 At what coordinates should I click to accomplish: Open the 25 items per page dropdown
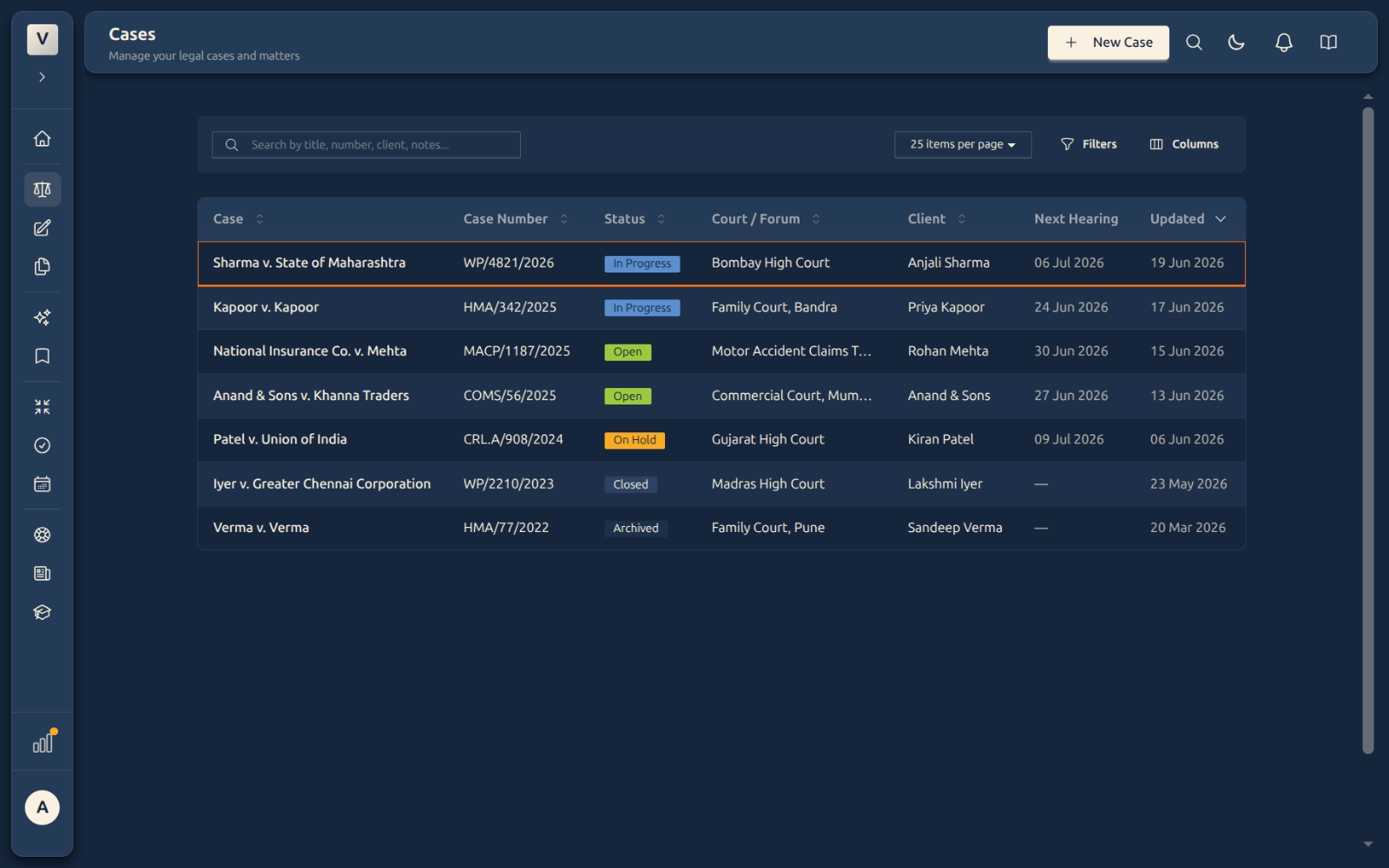(x=963, y=144)
